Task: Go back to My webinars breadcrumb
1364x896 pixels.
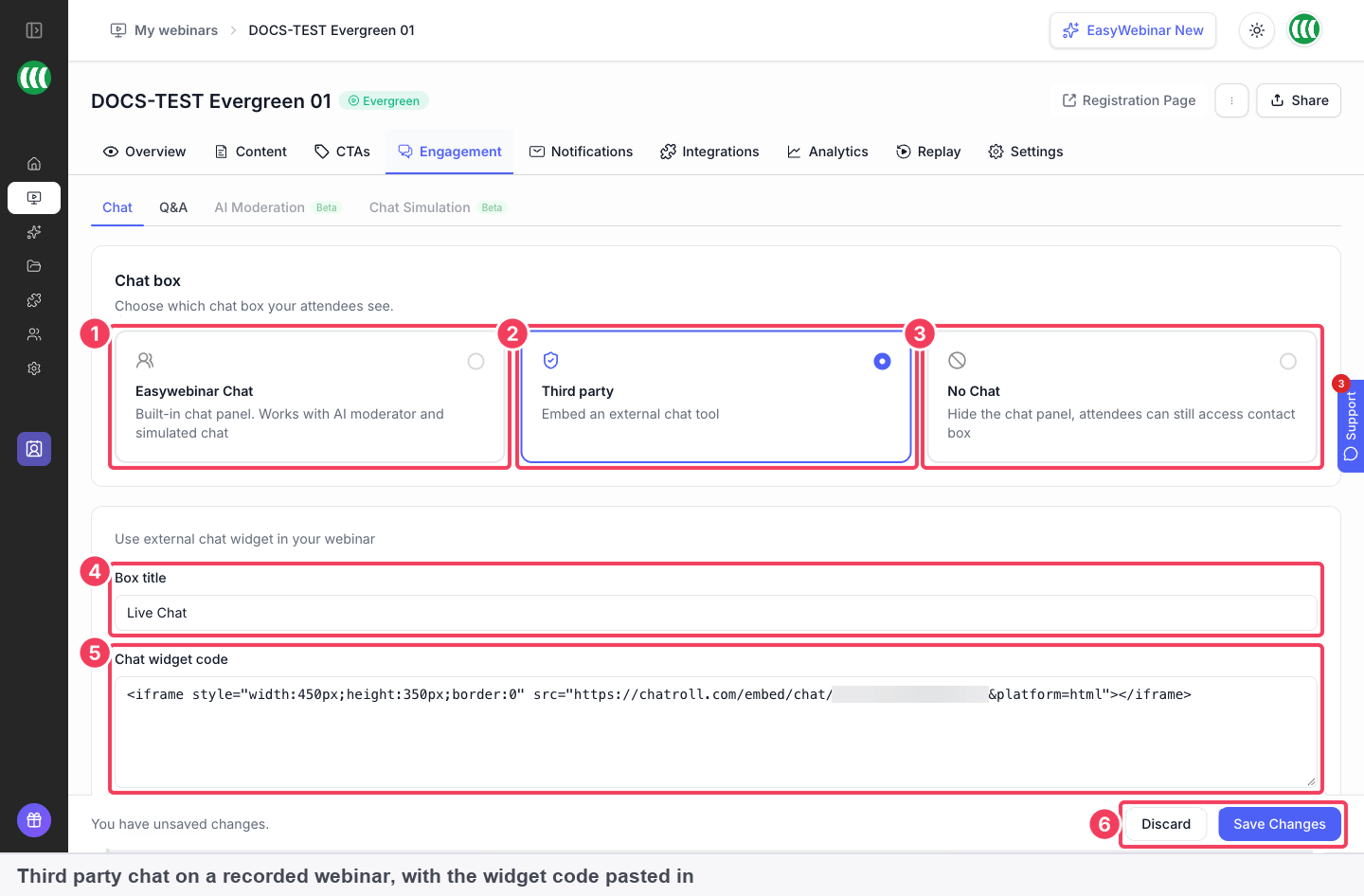Action: pyautogui.click(x=164, y=30)
